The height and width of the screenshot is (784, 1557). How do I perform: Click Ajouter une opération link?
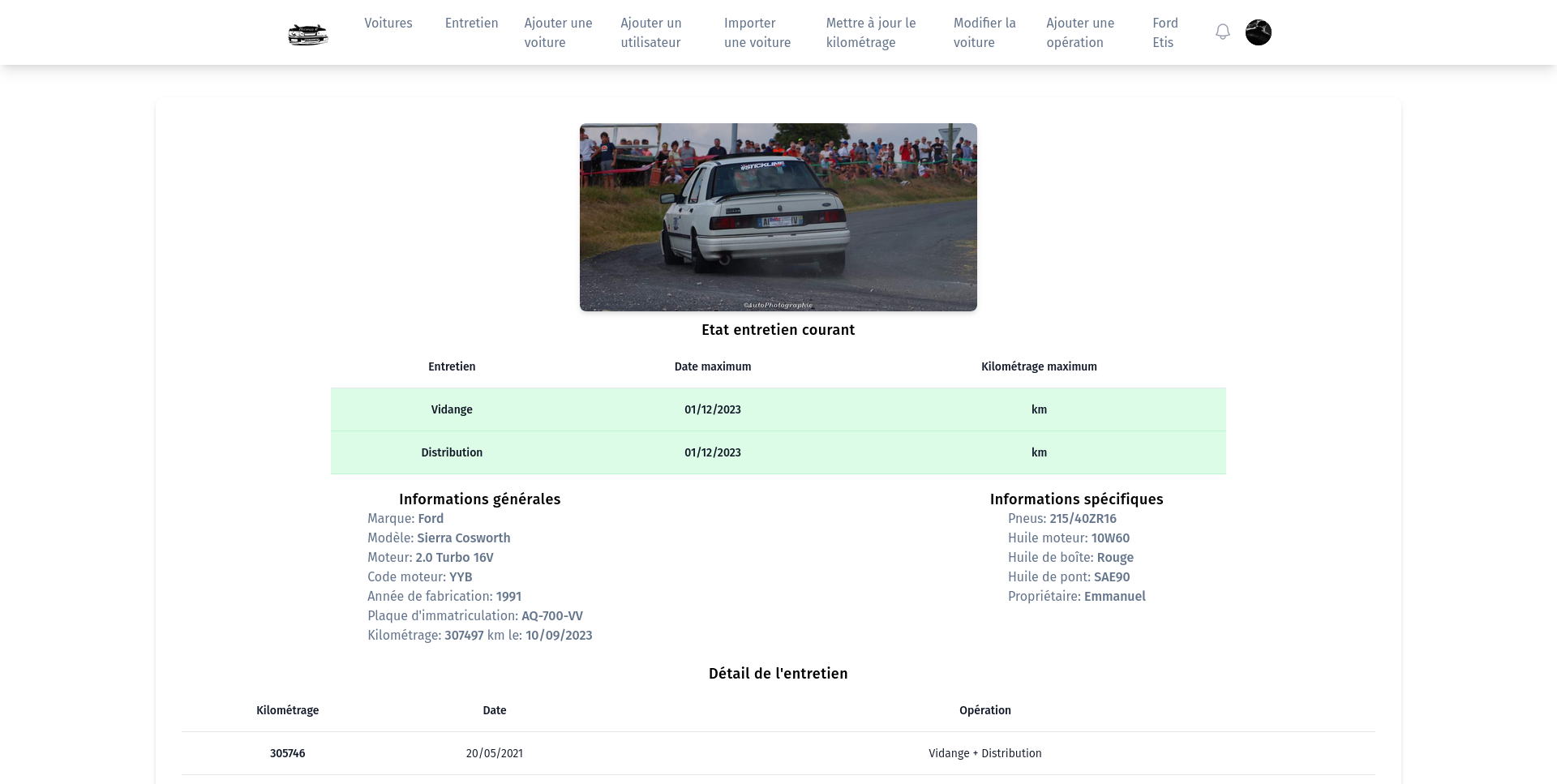[1080, 32]
